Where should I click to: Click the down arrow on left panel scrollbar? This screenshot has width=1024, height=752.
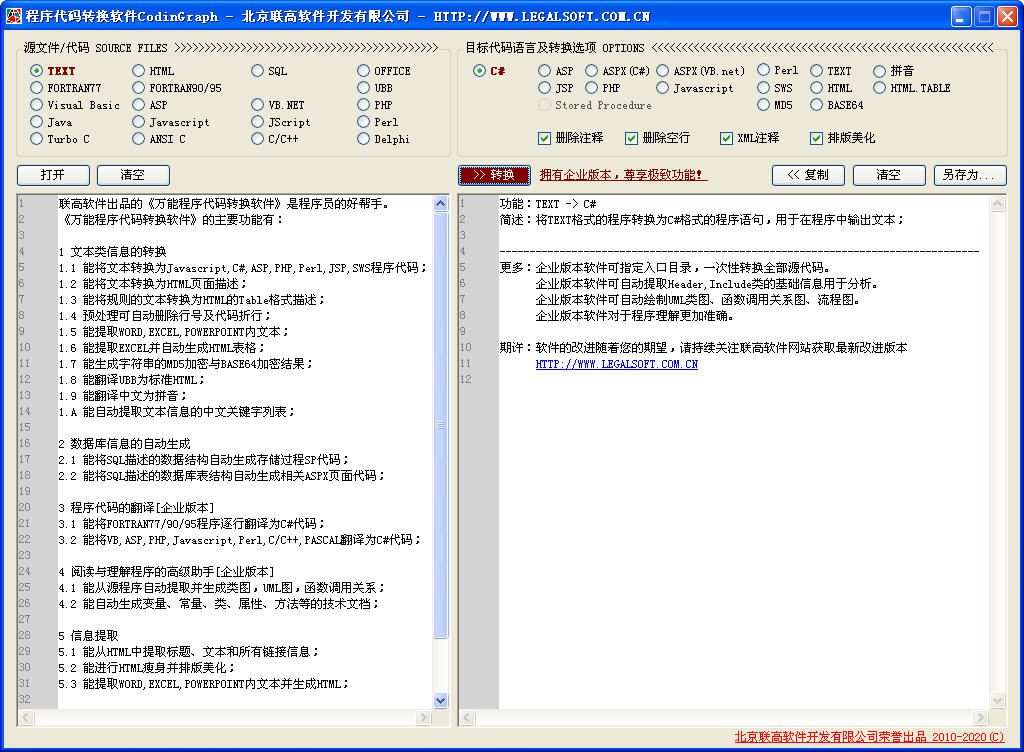coord(440,701)
